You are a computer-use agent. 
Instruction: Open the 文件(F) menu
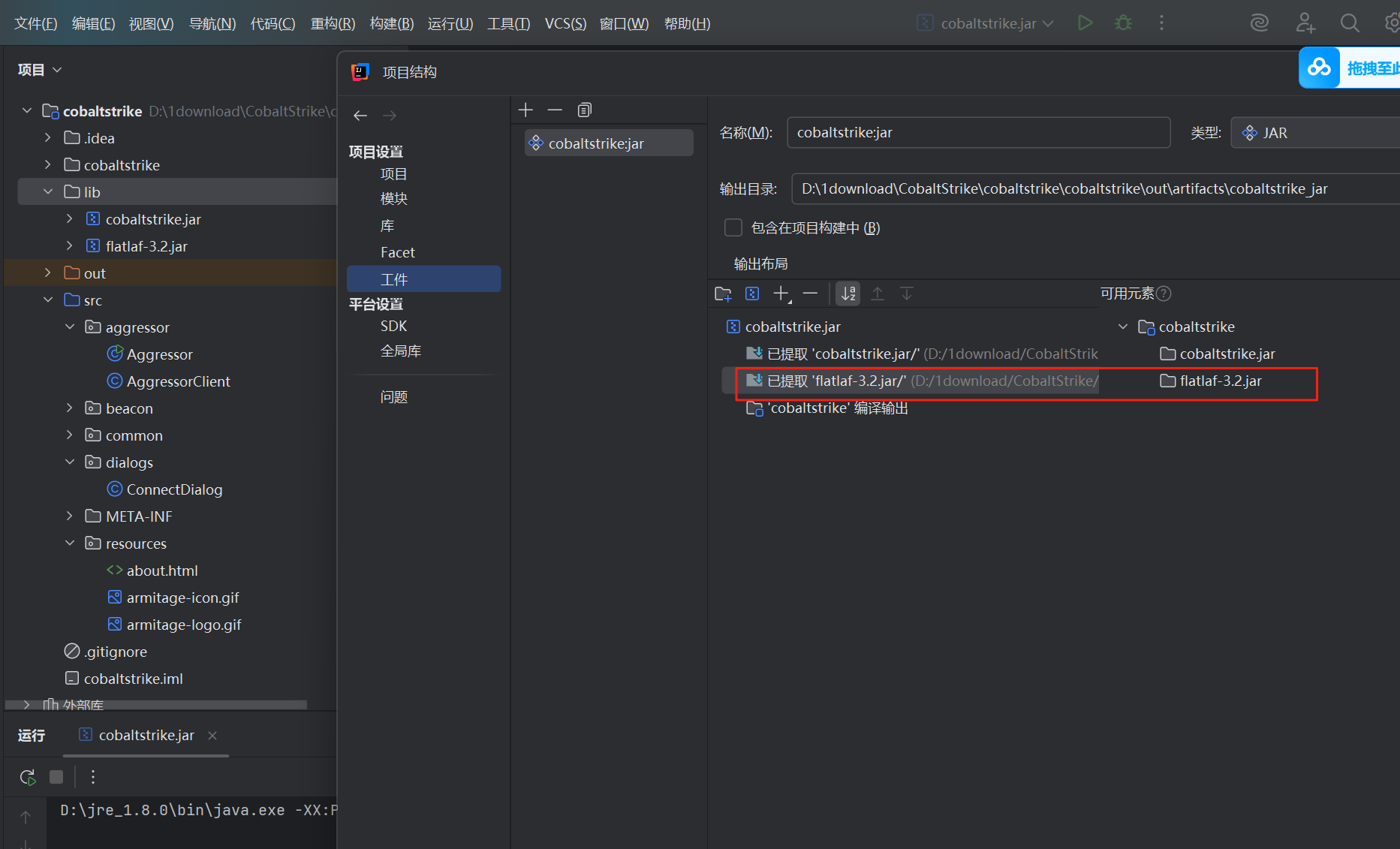[35, 23]
